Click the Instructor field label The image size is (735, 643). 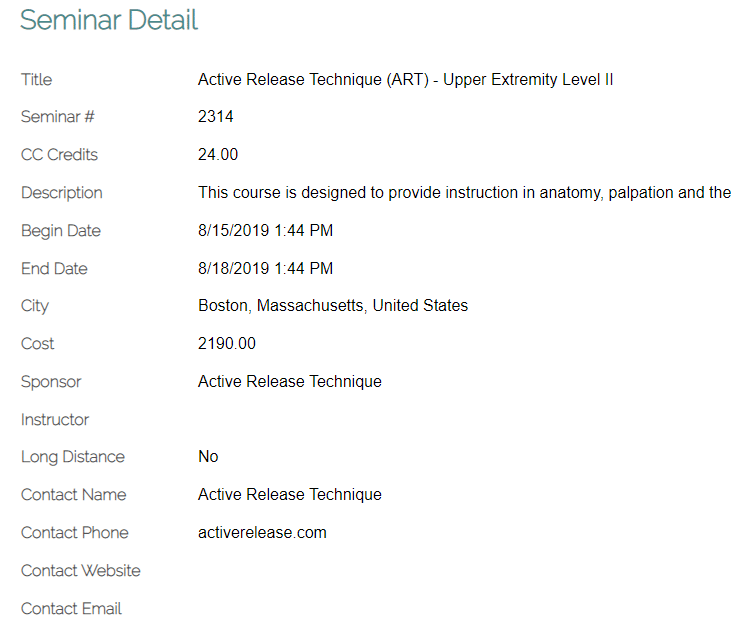point(55,420)
